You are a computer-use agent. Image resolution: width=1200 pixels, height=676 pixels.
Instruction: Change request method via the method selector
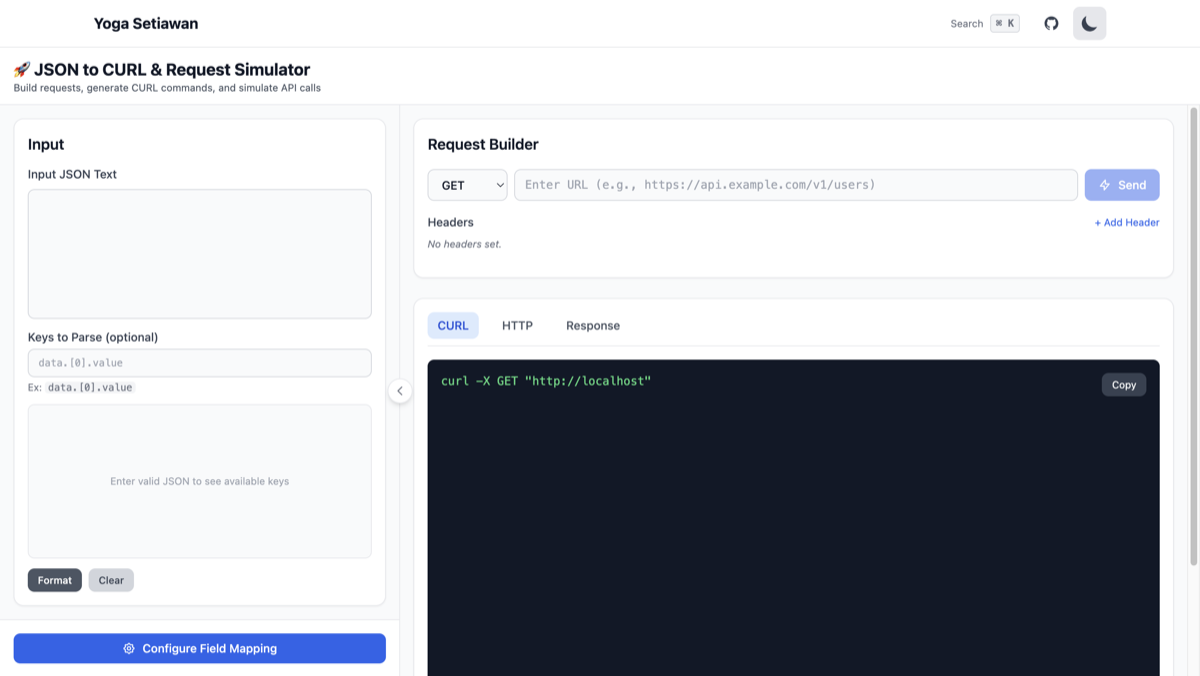[467, 184]
